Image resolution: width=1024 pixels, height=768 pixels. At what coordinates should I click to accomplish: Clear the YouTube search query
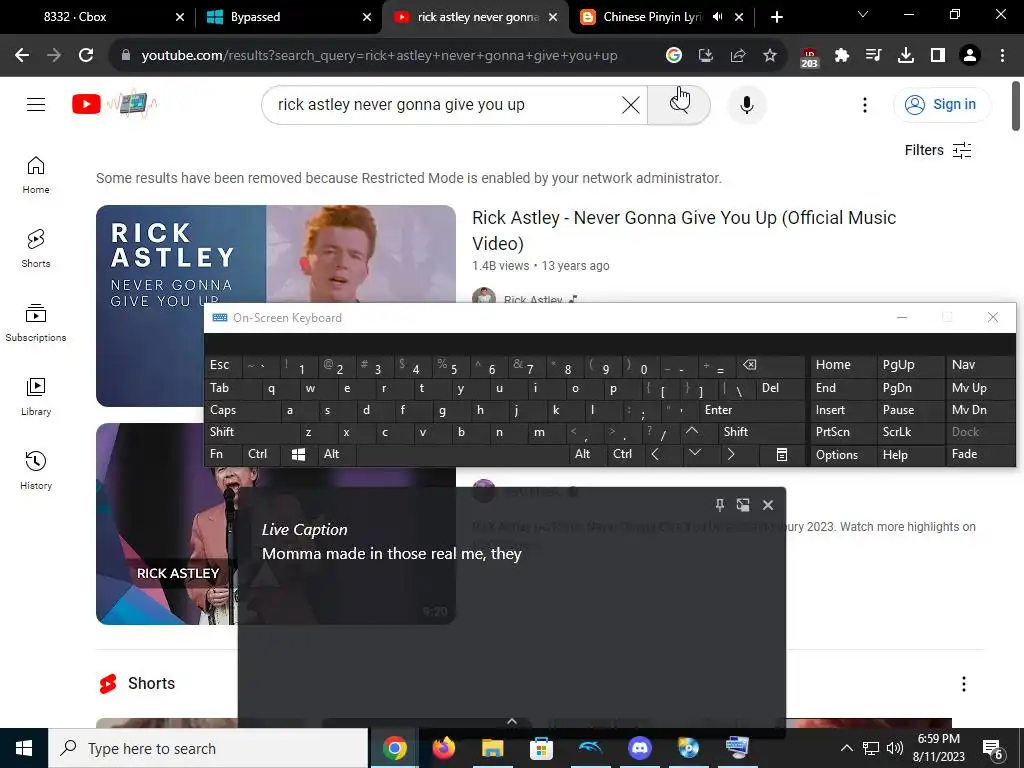click(630, 104)
